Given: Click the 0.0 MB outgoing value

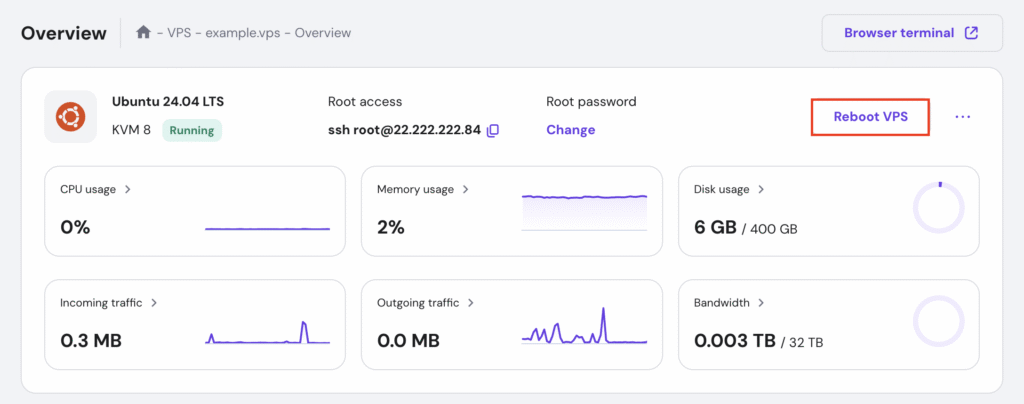Looking at the screenshot, I should (x=408, y=341).
